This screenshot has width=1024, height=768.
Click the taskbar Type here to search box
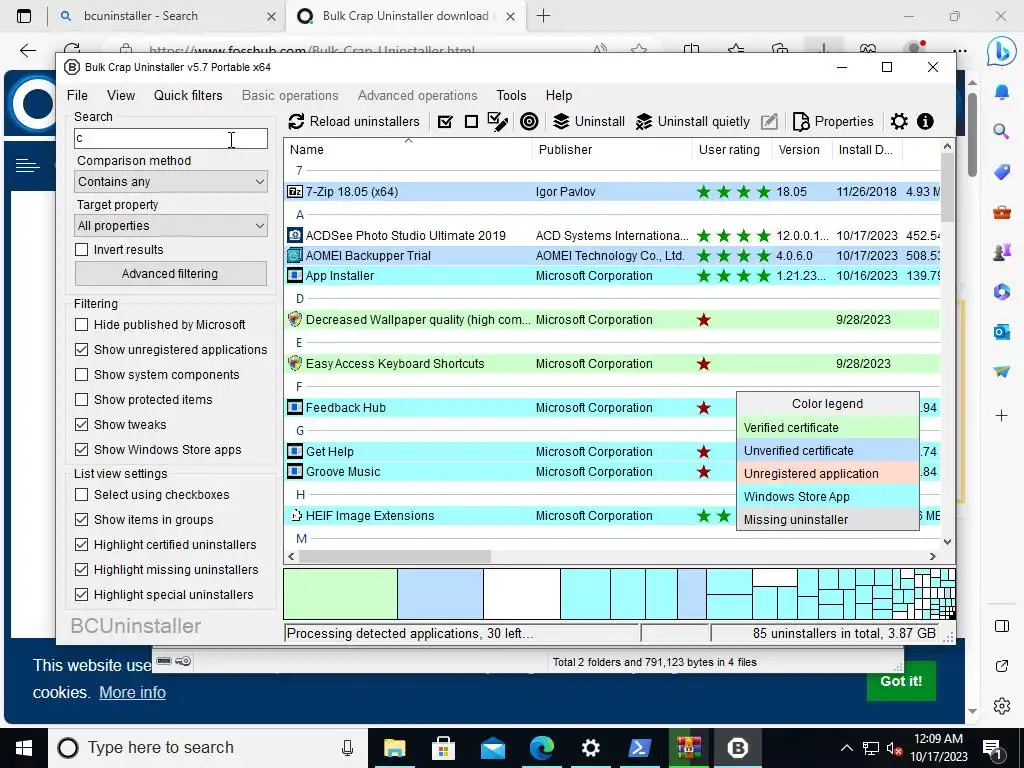point(208,748)
